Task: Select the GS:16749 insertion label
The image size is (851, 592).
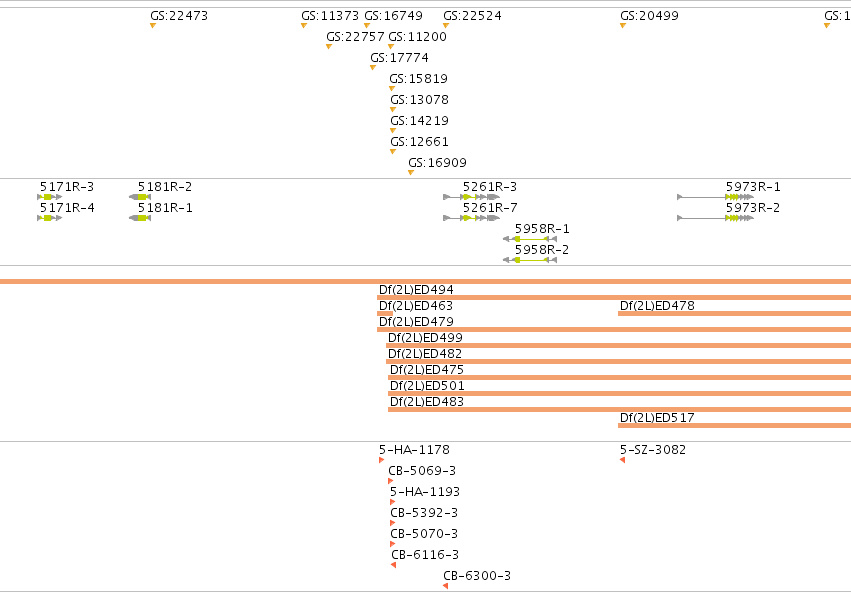Action: click(393, 16)
